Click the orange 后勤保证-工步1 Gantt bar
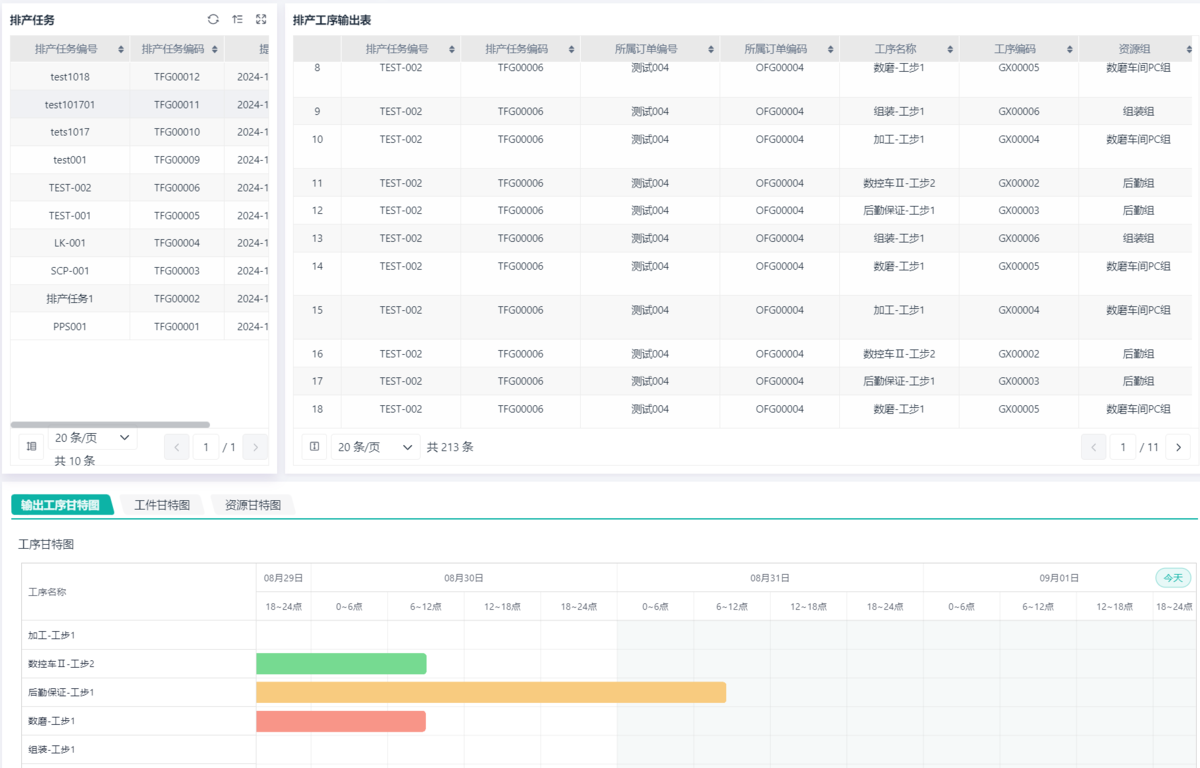This screenshot has width=1200, height=768. [x=490, y=692]
